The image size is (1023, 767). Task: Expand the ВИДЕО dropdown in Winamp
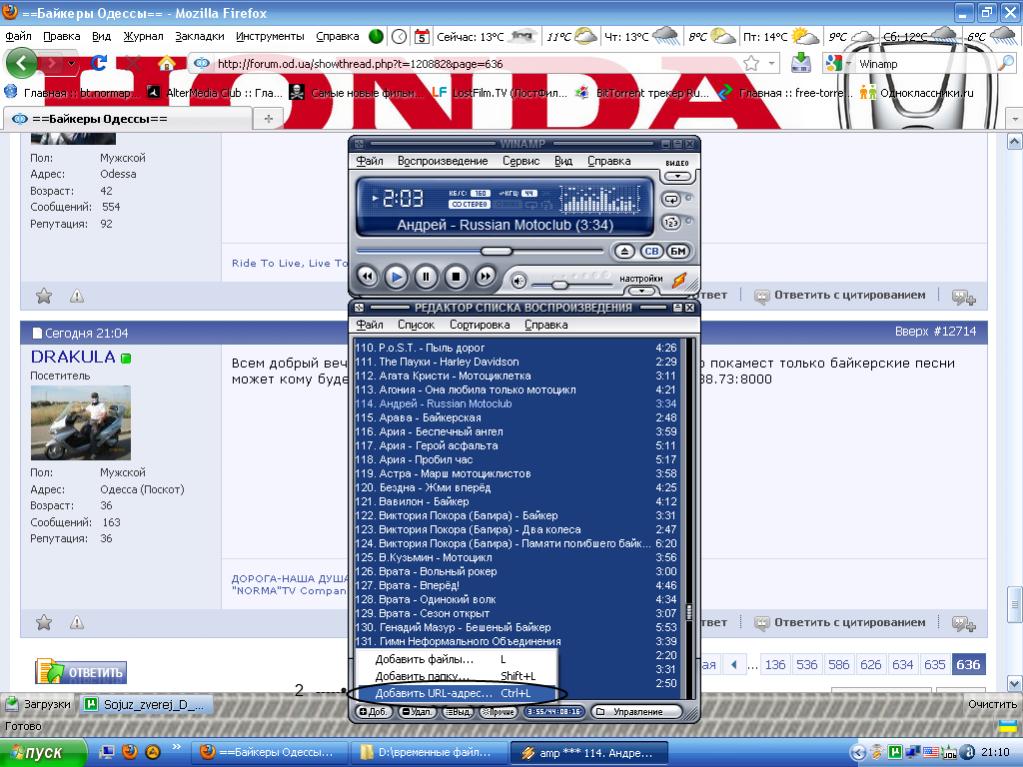[678, 176]
